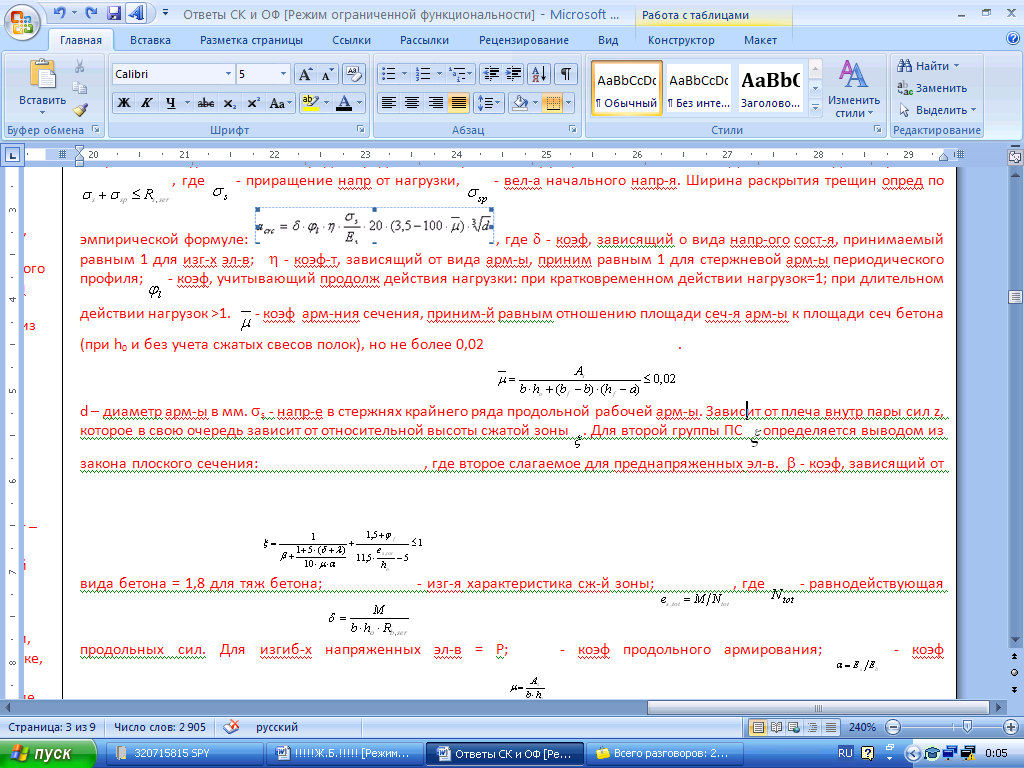Apply the font color (A) swatch
Screen dimensions: 1024x768
[344, 103]
